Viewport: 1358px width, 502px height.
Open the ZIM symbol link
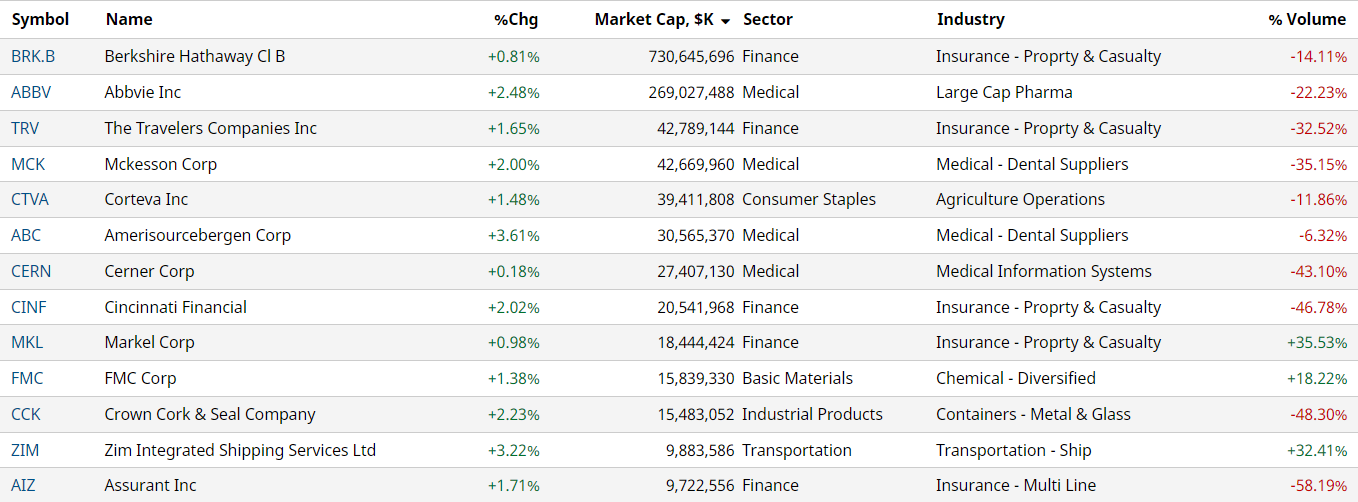pyautogui.click(x=25, y=451)
